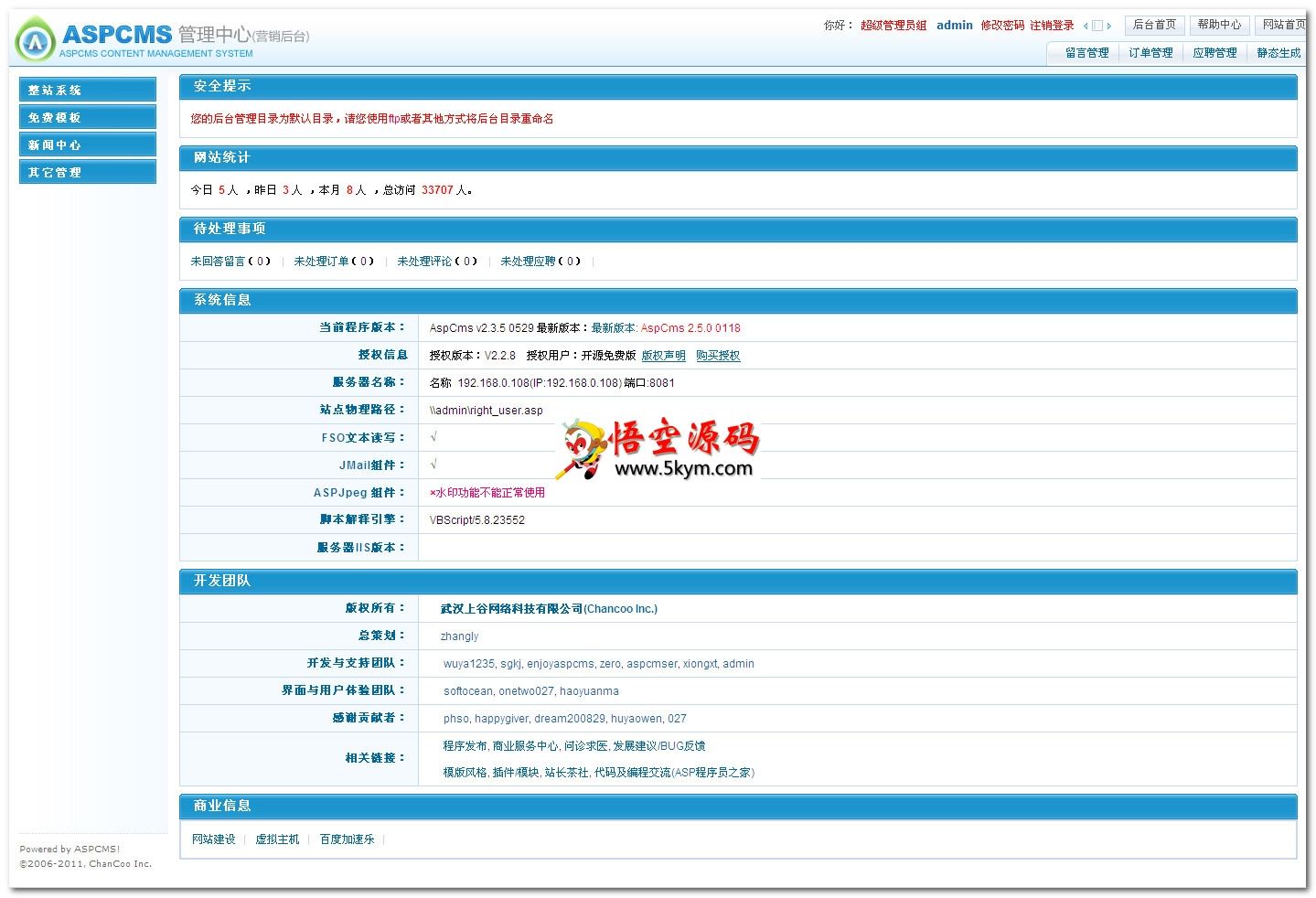Open the 百度加速乐 commercial link
Screen dimensions: 1316x898
pyautogui.click(x=347, y=839)
